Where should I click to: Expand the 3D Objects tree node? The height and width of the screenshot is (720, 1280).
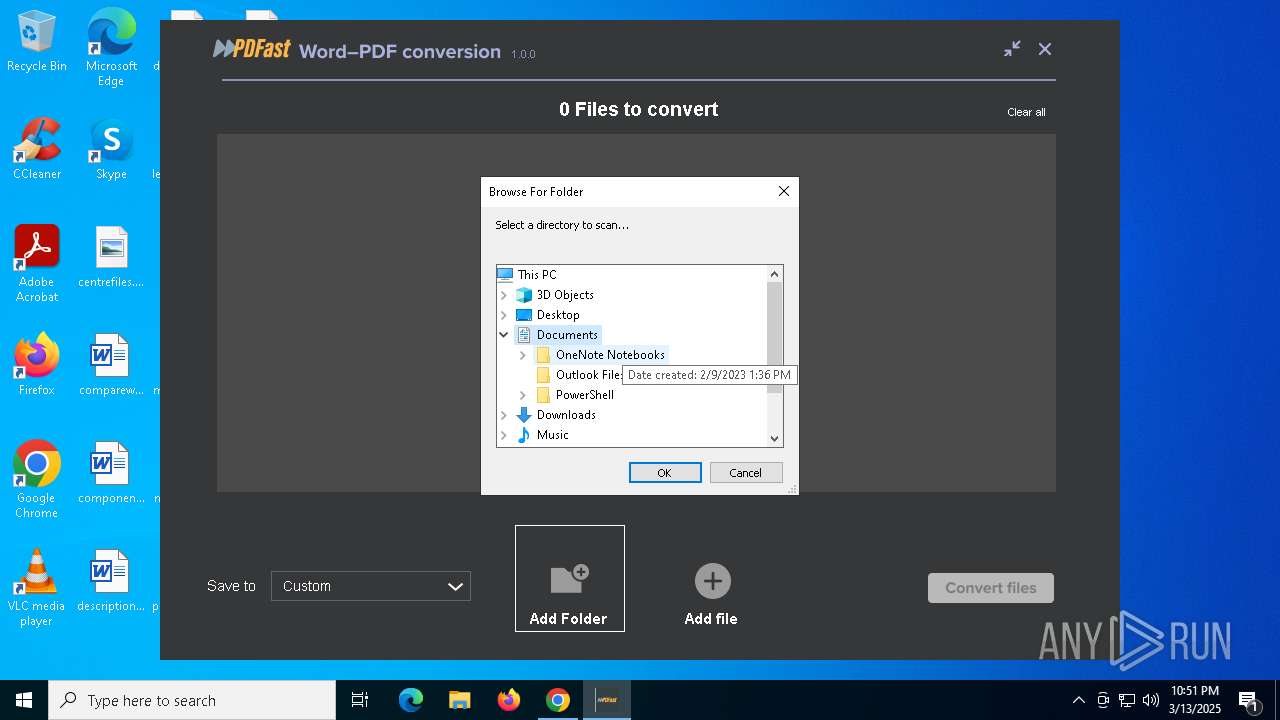click(504, 295)
